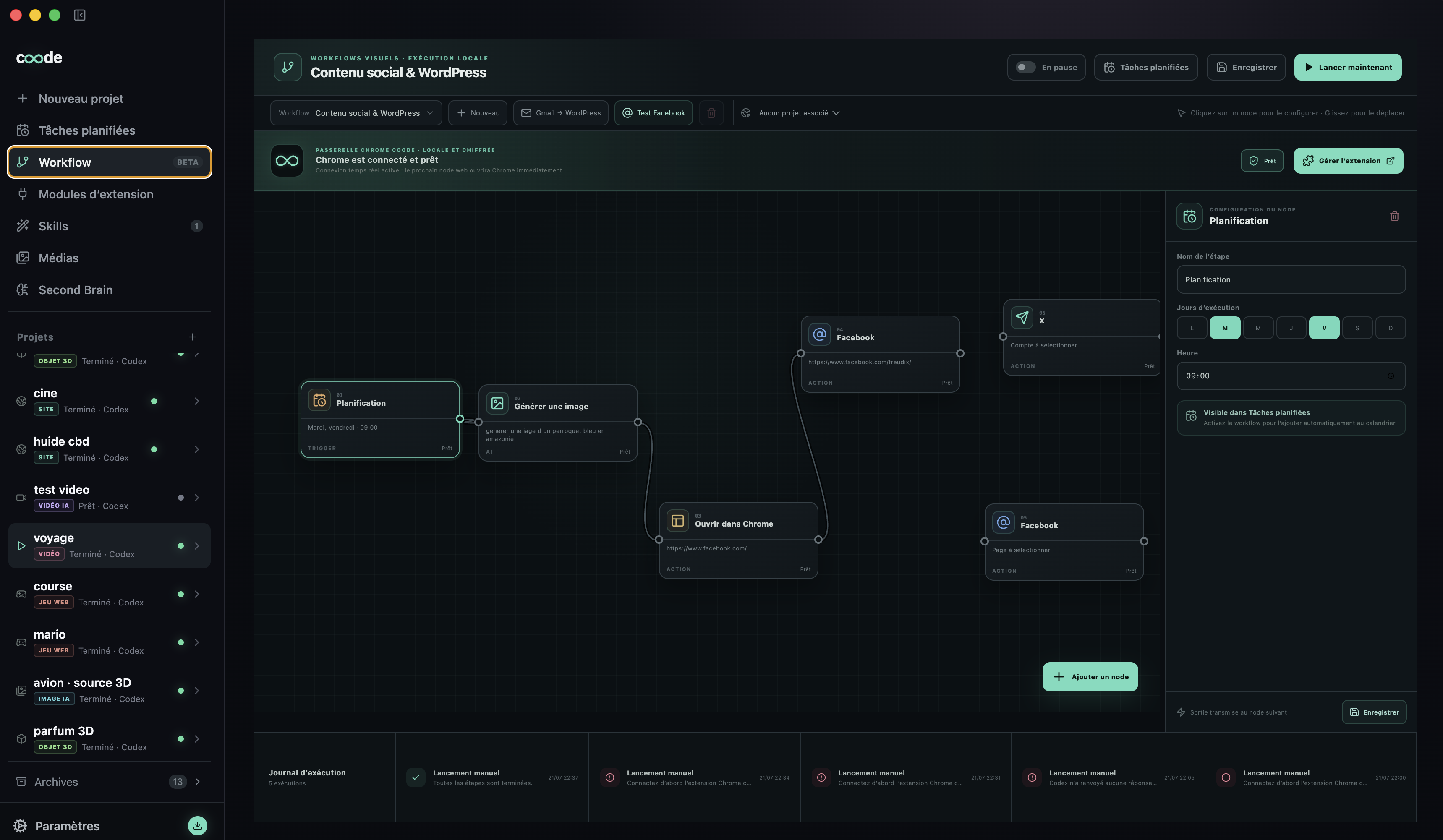This screenshot has height=840, width=1443.
Task: Click the Nom de l'étape input field
Action: 1291,279
